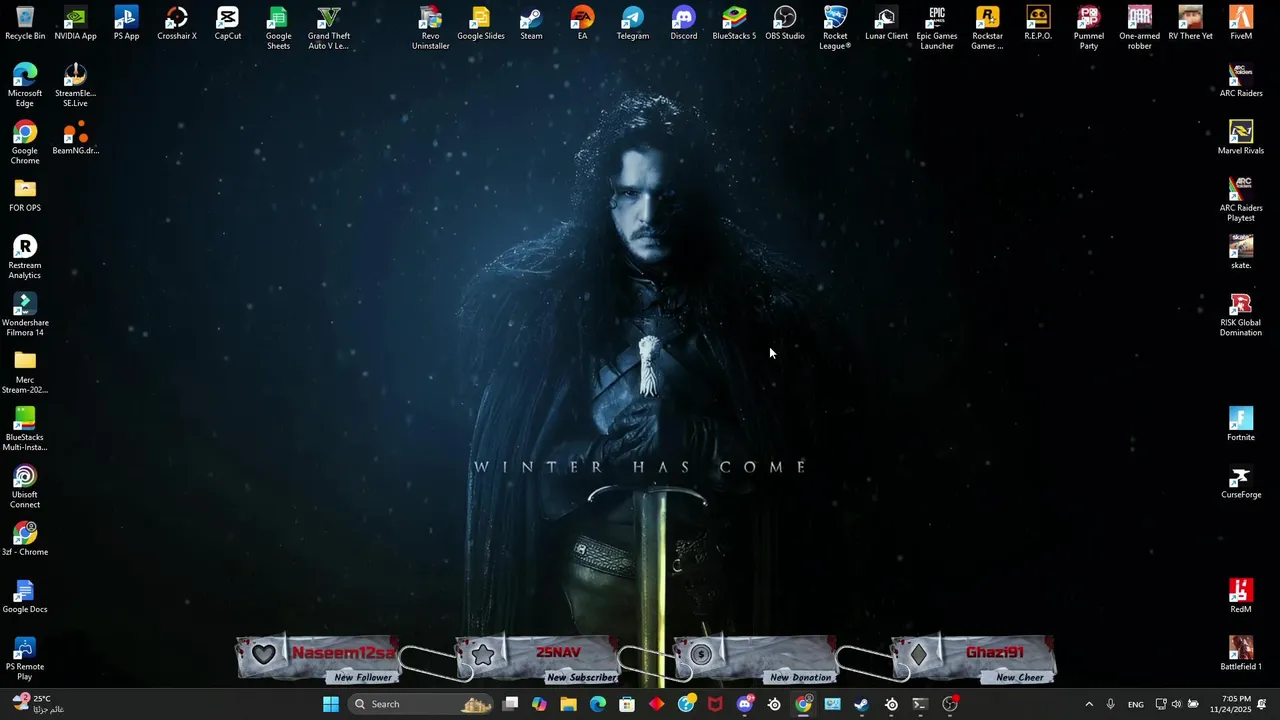Launch Telegram from the desktop
Screen dimensions: 1280x720
tap(633, 24)
